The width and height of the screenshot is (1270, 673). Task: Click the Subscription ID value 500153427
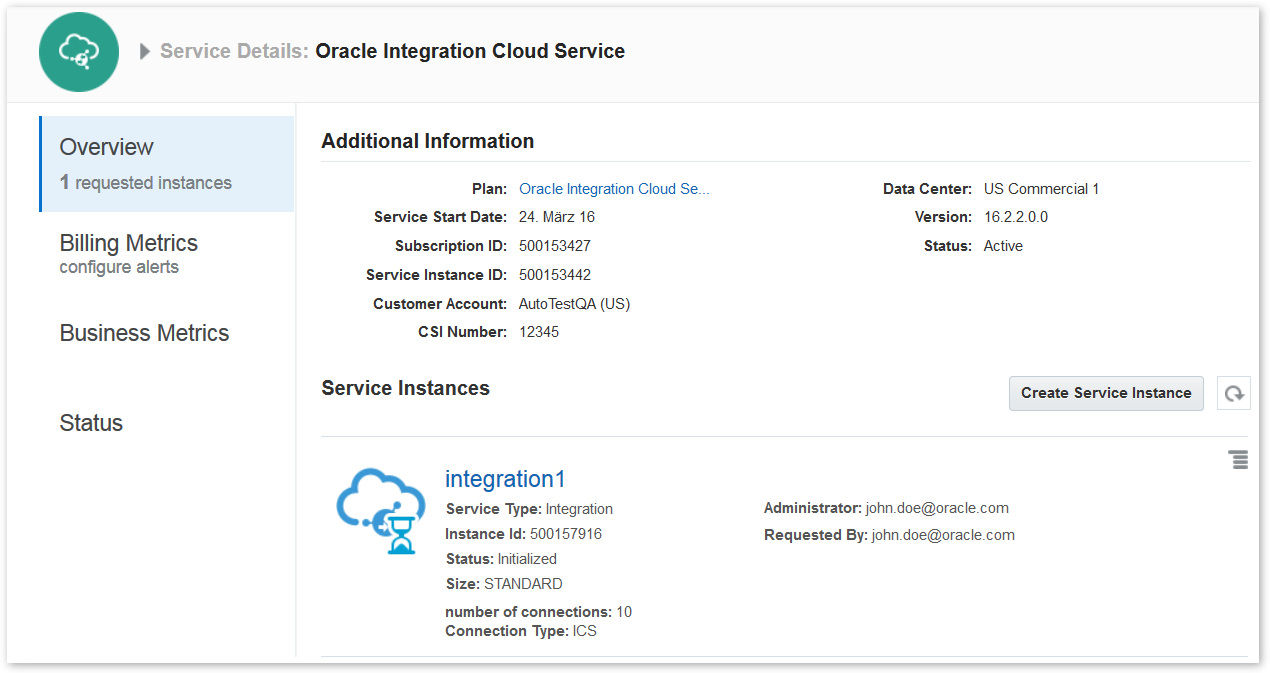[x=555, y=246]
